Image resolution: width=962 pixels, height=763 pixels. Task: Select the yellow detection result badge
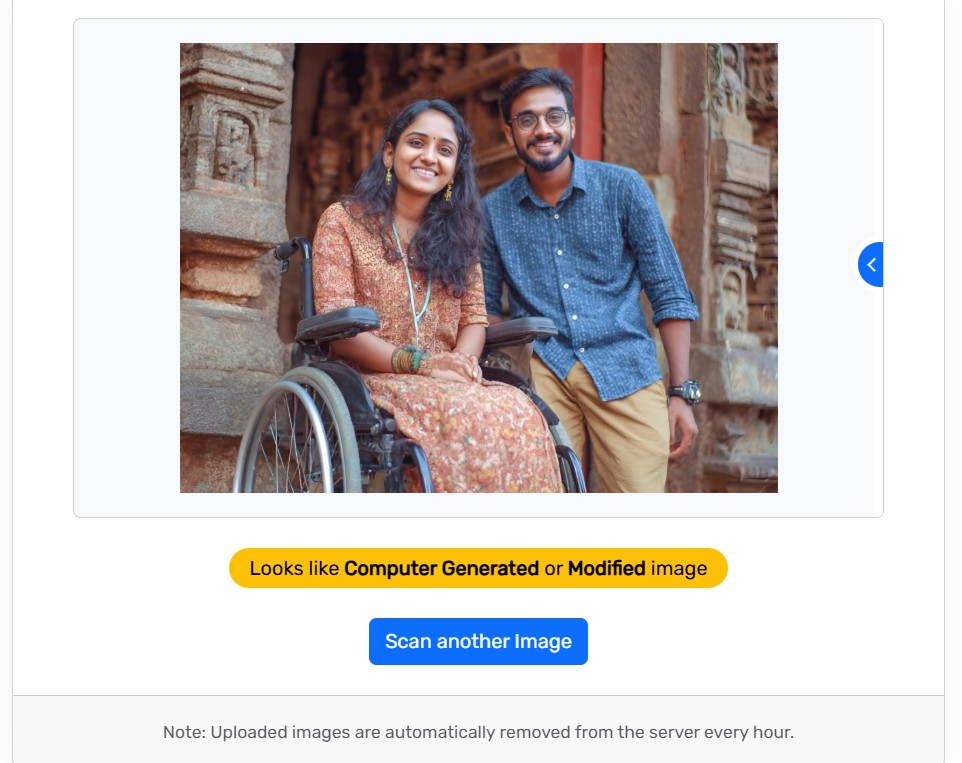coord(478,568)
